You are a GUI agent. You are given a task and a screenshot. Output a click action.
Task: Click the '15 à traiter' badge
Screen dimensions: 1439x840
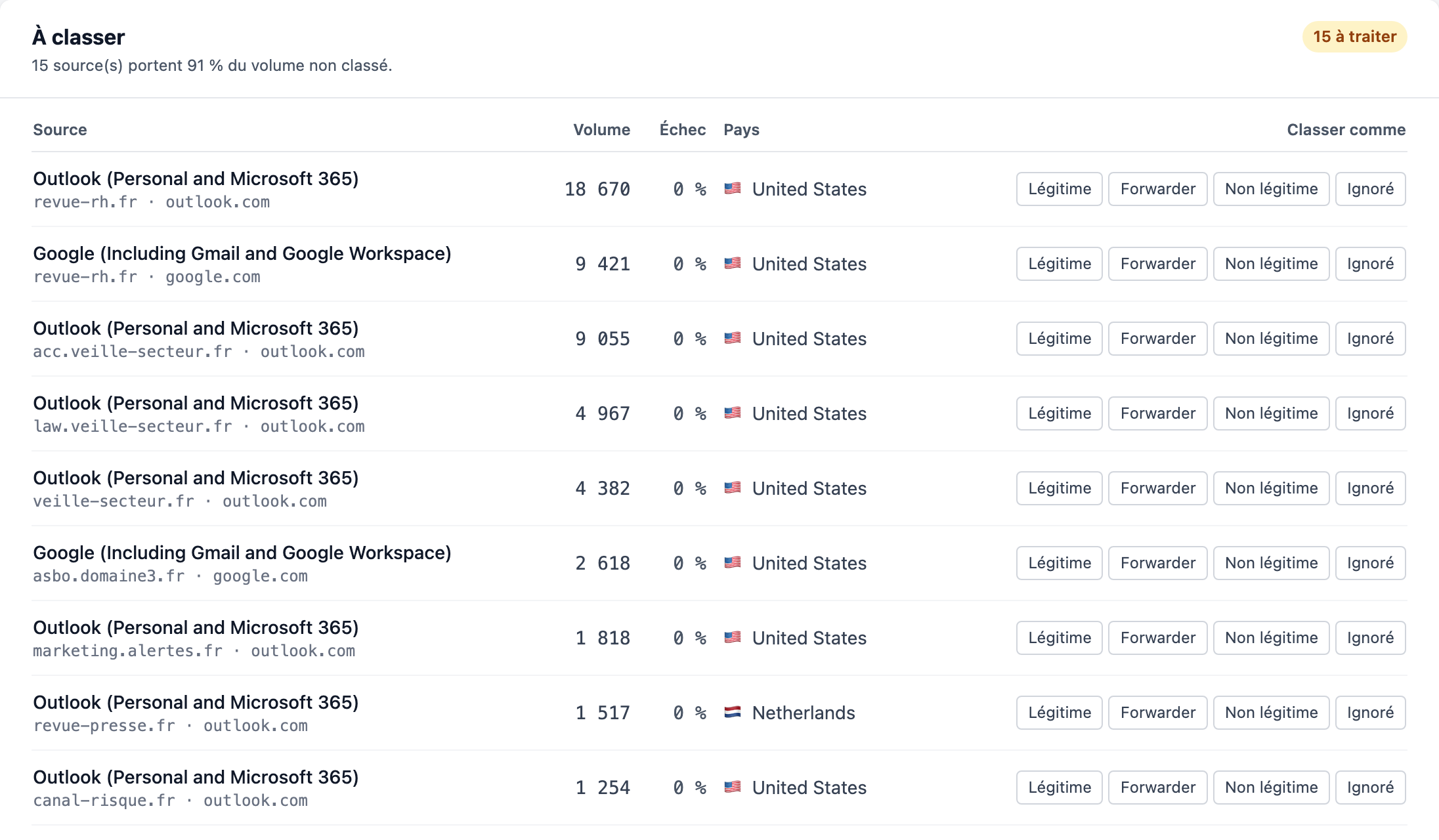click(1354, 37)
